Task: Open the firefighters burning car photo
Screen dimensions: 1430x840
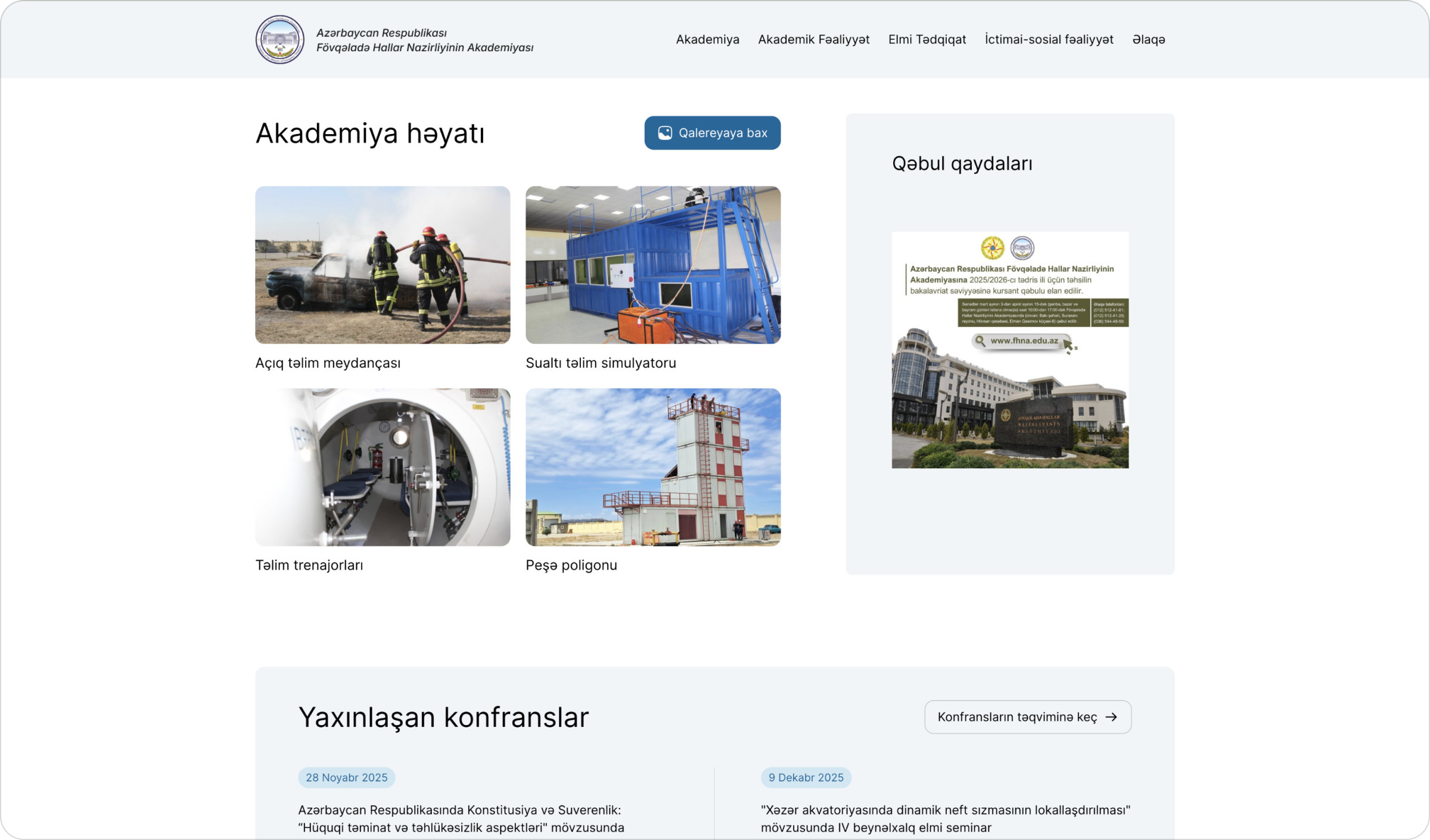Action: (x=383, y=265)
